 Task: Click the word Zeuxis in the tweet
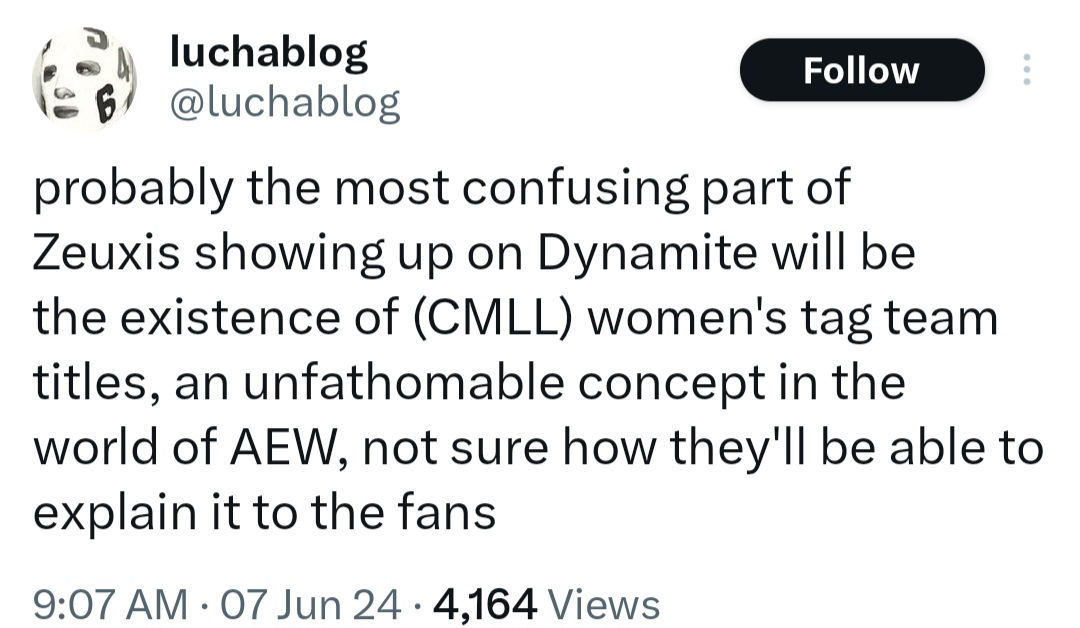pos(103,254)
